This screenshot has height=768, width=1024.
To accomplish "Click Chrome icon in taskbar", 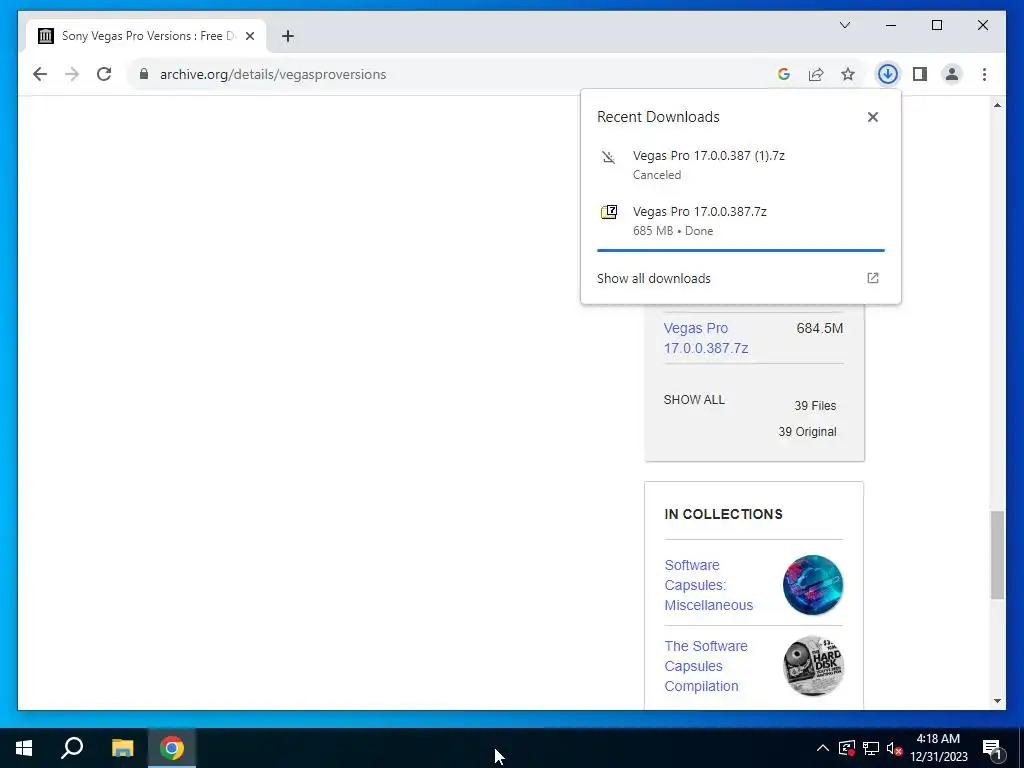I will tap(172, 748).
